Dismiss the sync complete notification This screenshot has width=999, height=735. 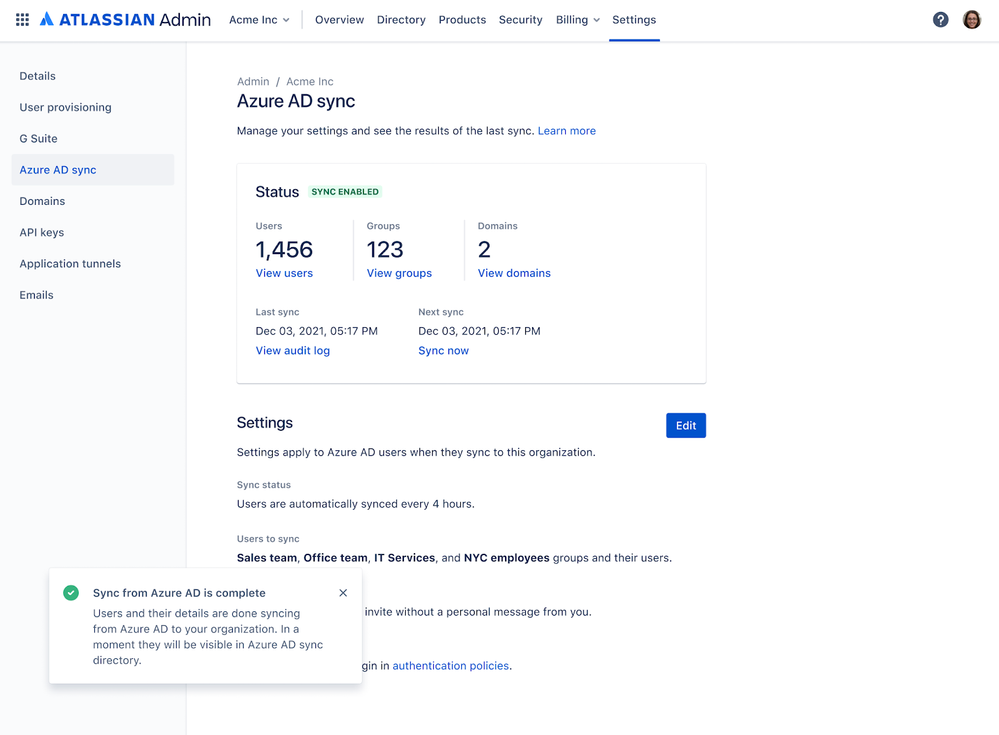343,593
